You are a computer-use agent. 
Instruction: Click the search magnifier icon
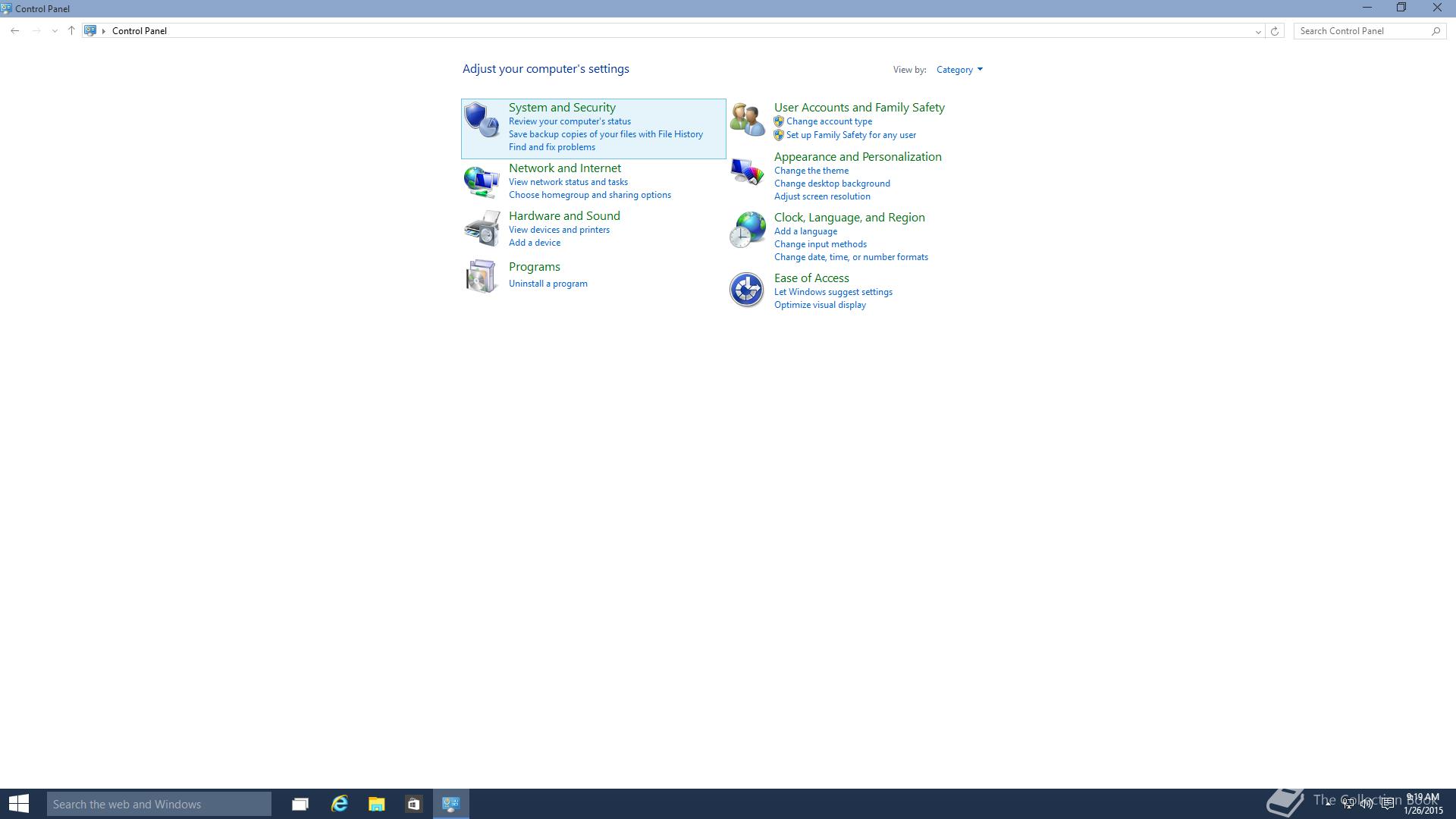click(1436, 31)
